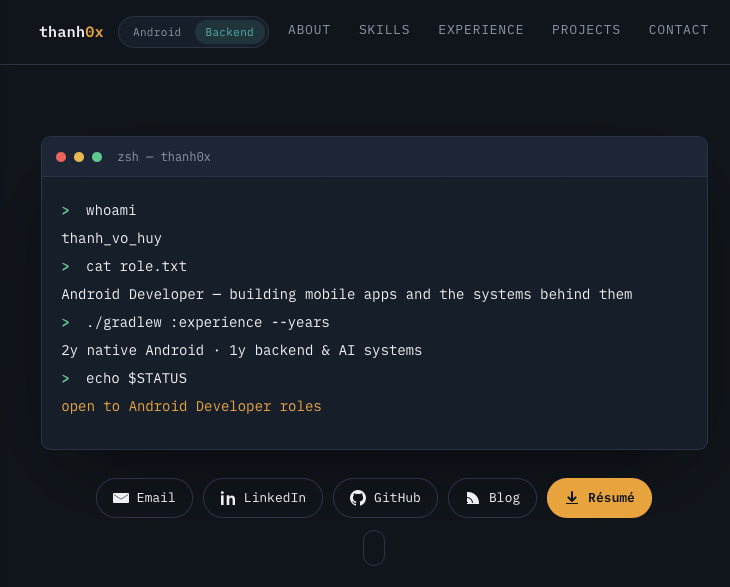Open the thanh0x logo home link
Viewport: 730px width, 587px height.
point(71,32)
